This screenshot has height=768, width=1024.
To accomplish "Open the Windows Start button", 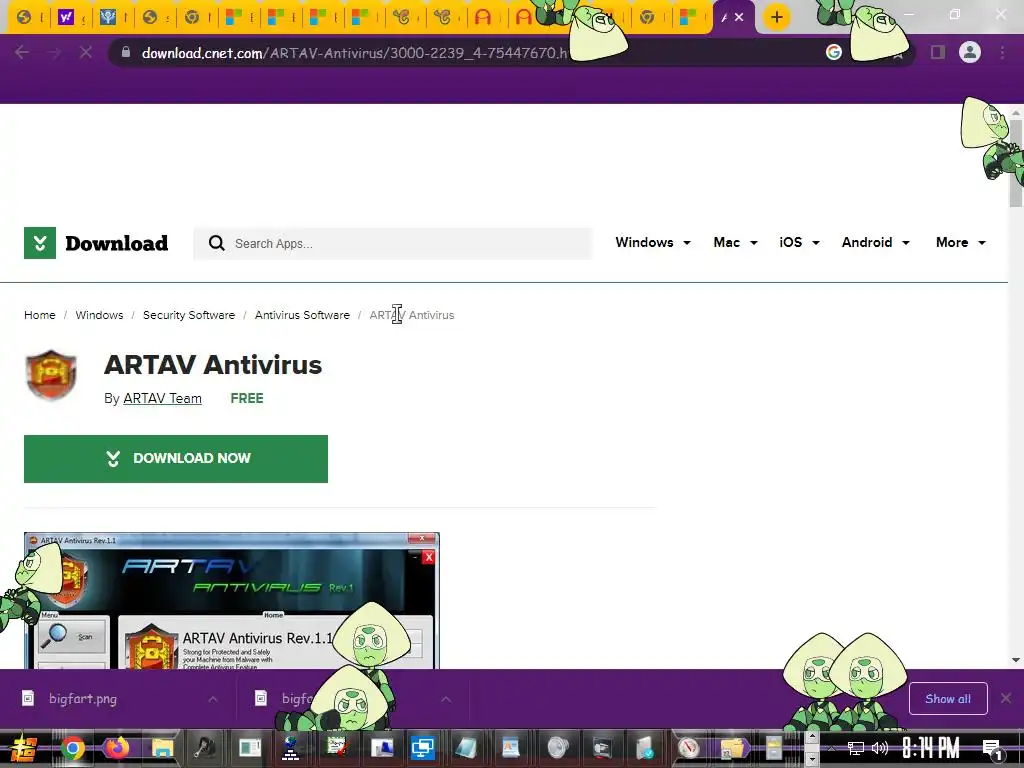I will click(x=23, y=748).
